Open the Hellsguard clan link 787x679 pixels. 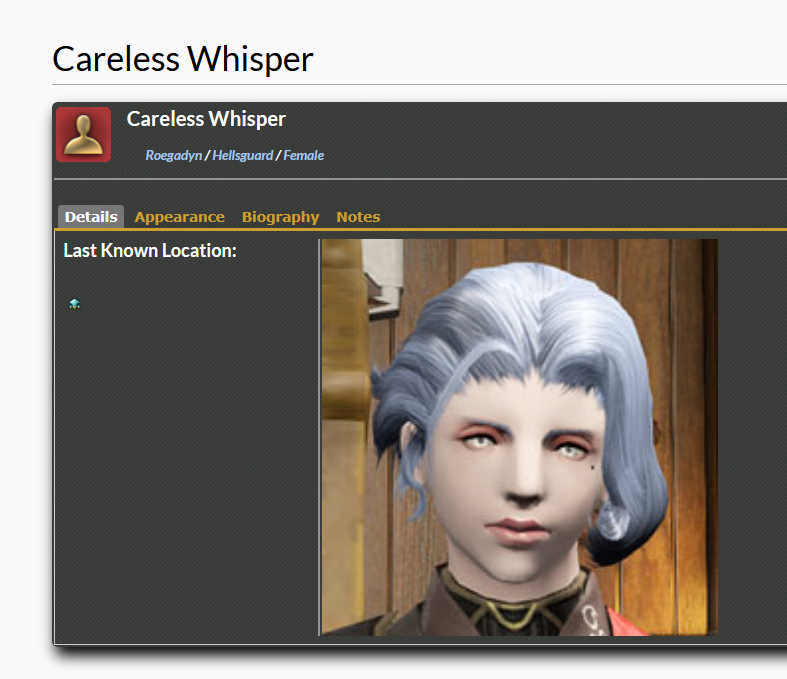242,155
